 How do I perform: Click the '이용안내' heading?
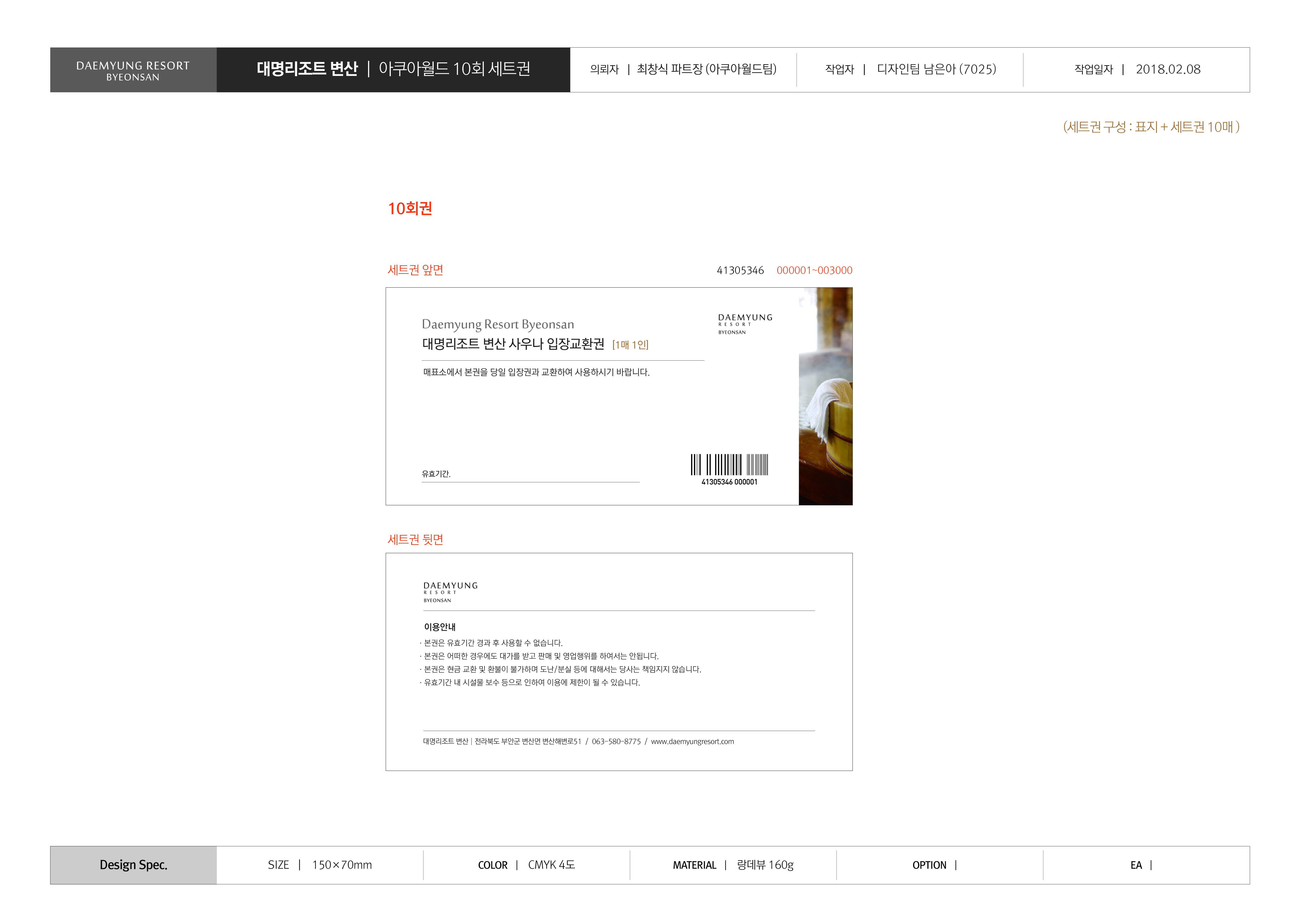(439, 627)
